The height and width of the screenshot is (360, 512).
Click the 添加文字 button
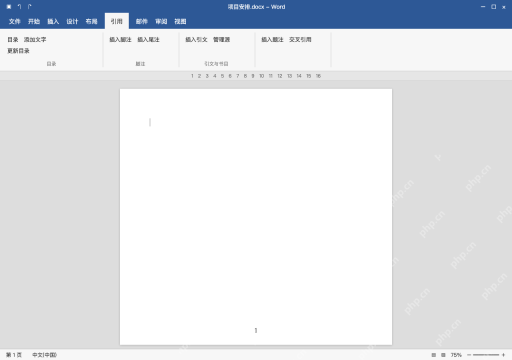(x=35, y=40)
